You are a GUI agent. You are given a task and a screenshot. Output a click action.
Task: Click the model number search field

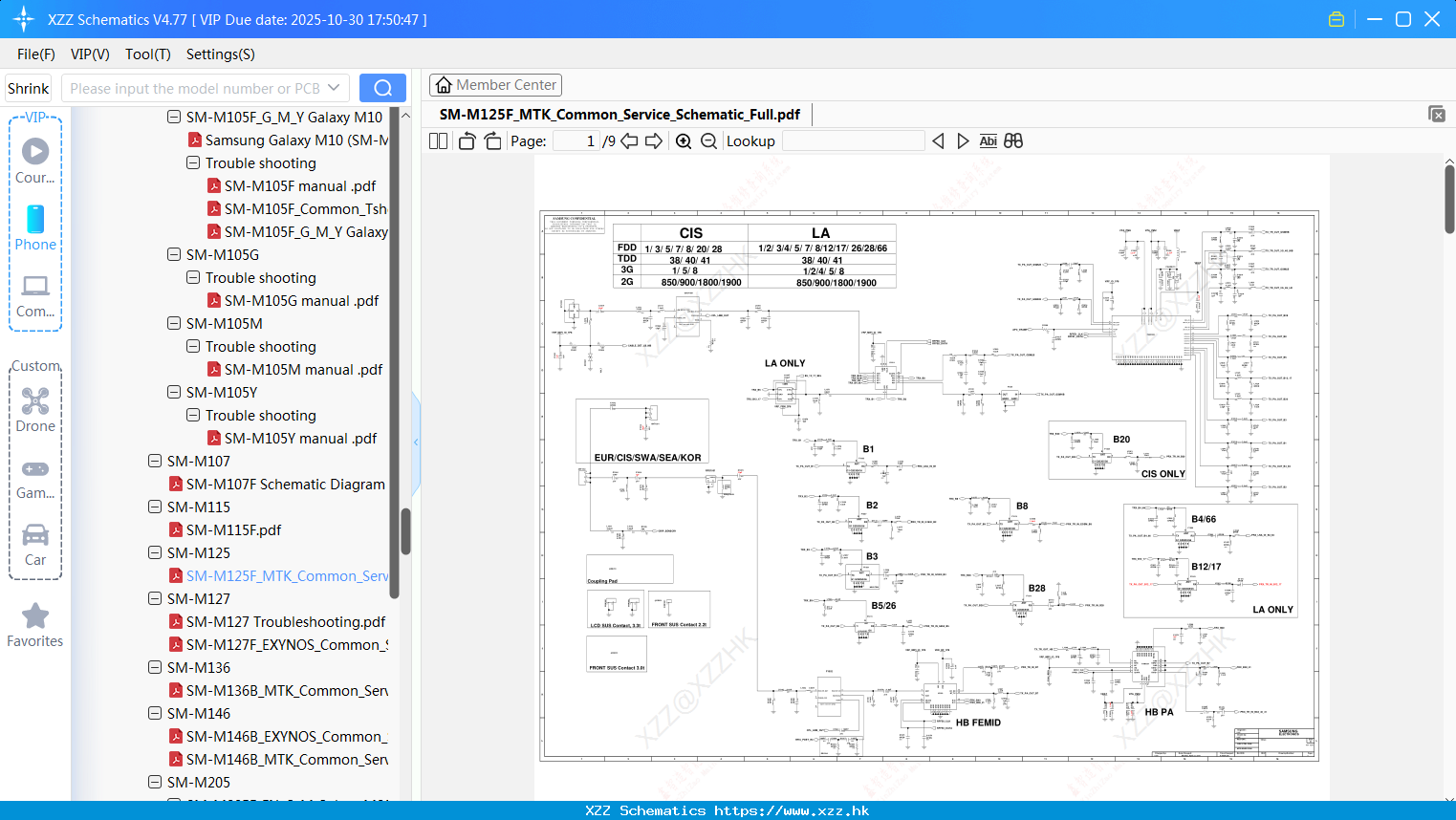tap(195, 88)
